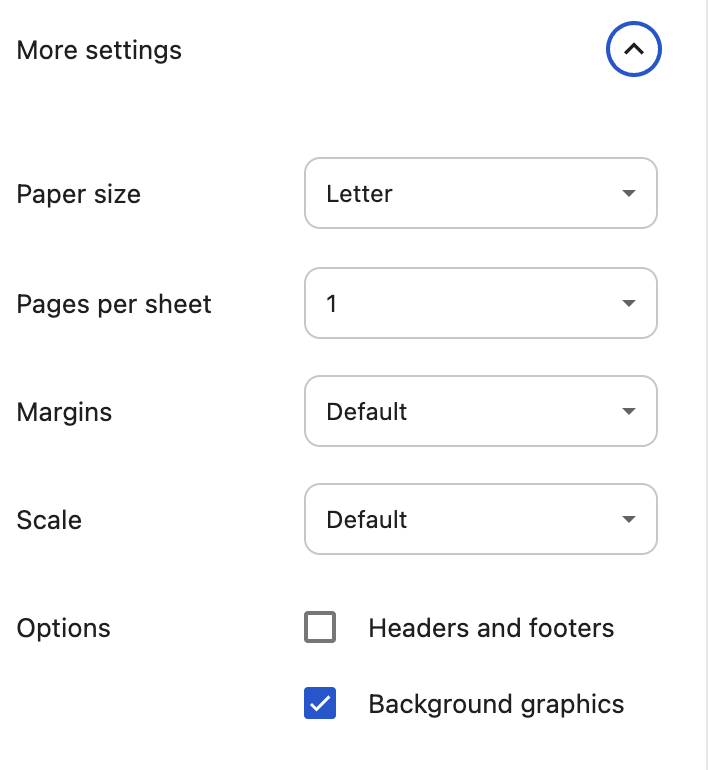The width and height of the screenshot is (708, 770).
Task: Open the Pages per sheet selector showing 1
Action: pos(481,303)
